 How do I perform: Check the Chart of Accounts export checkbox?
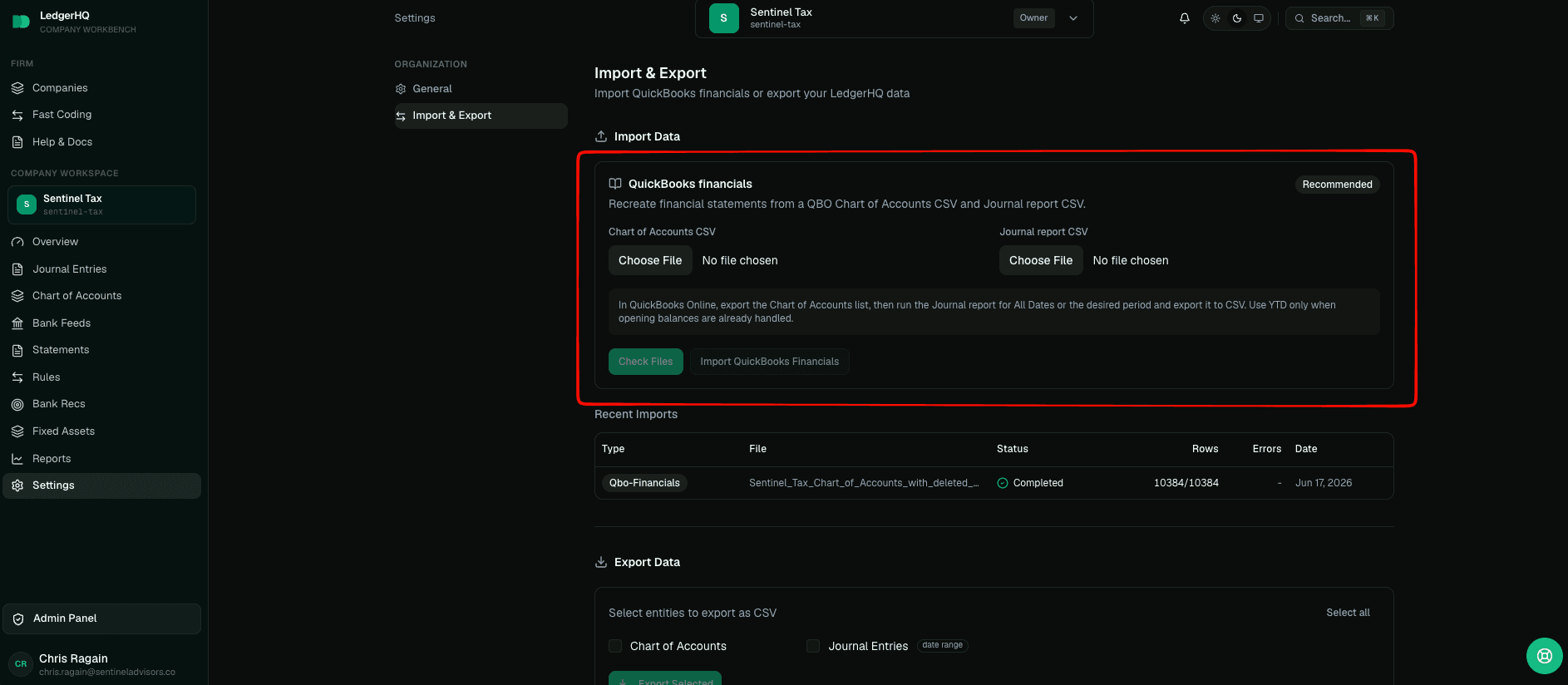tap(615, 646)
